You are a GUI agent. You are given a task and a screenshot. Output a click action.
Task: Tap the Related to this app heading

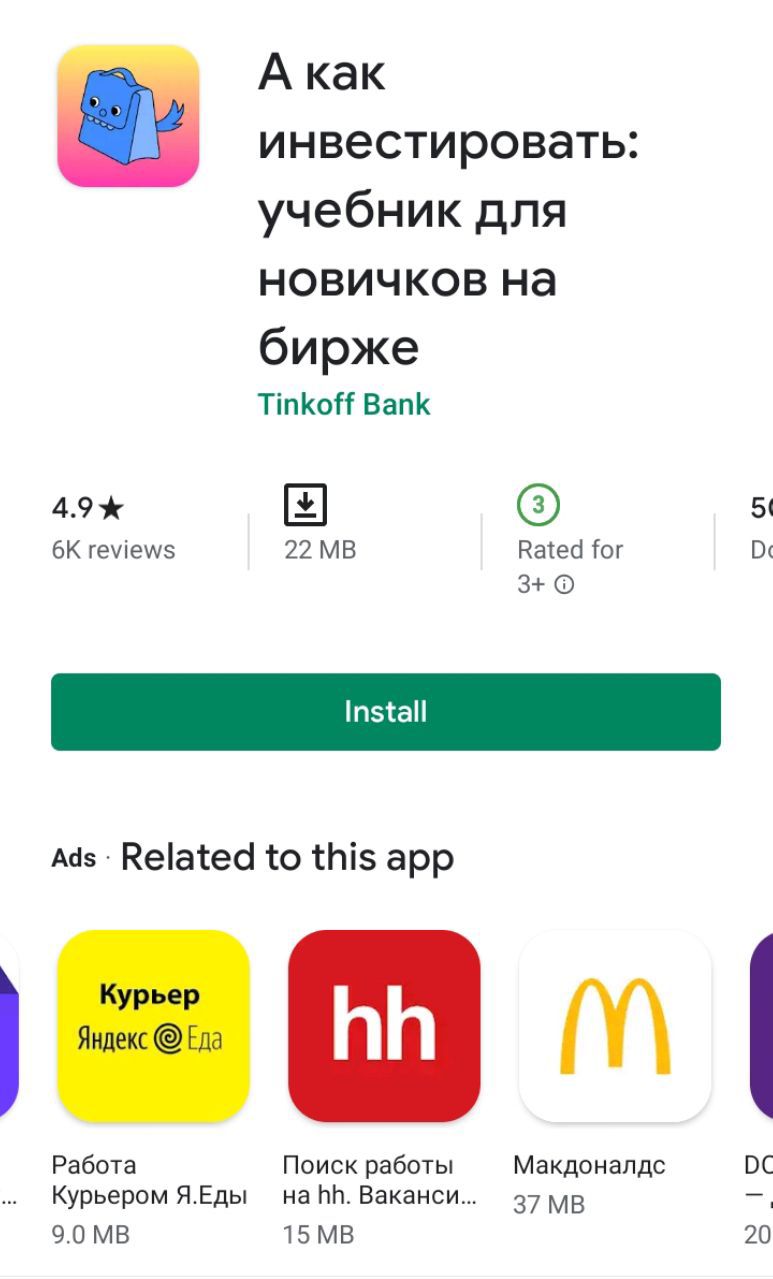[x=287, y=857]
